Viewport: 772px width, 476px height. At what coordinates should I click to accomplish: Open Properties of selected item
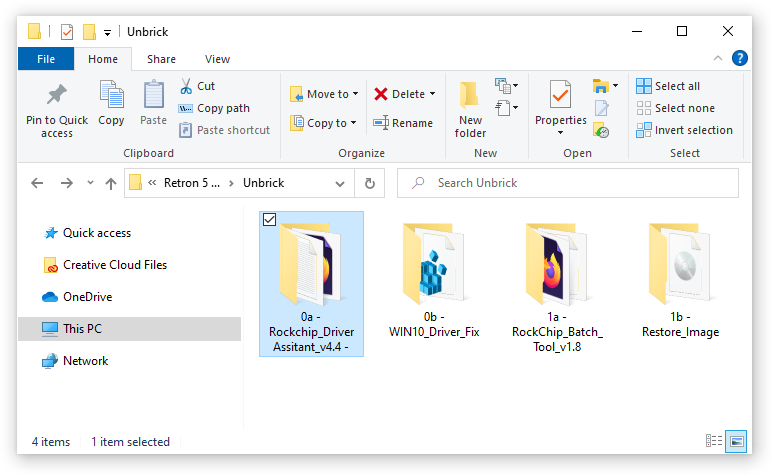[x=561, y=102]
